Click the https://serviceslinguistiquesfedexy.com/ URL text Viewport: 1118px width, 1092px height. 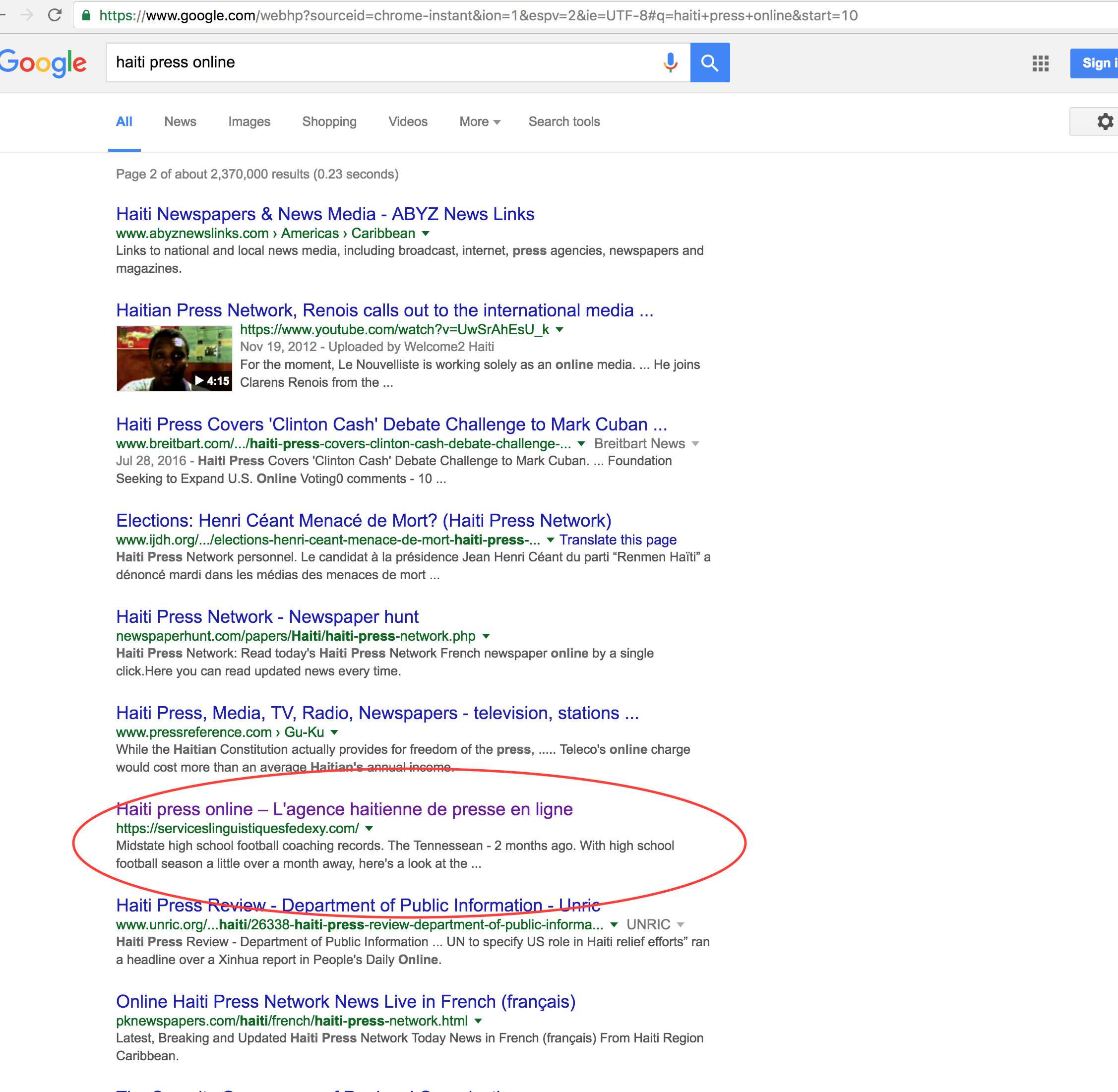click(x=238, y=829)
